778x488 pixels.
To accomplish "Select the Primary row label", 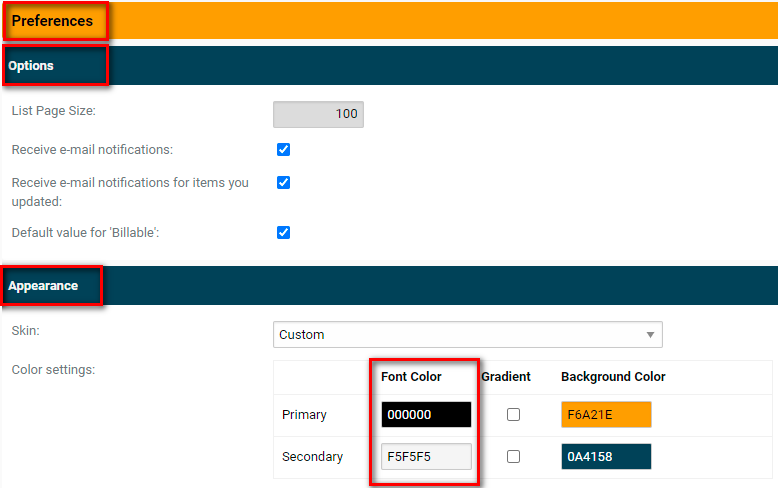I will click(304, 415).
